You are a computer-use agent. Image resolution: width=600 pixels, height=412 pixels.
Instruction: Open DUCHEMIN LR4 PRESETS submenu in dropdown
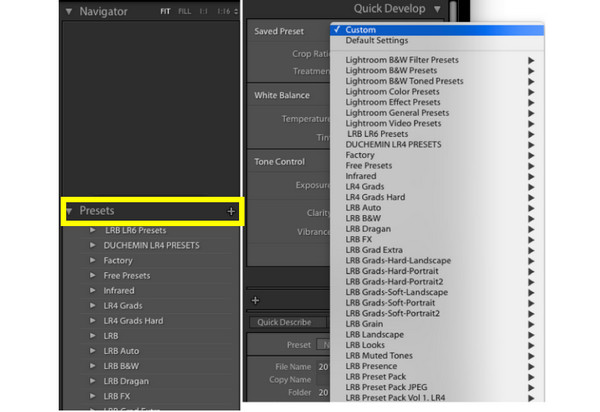(x=437, y=145)
